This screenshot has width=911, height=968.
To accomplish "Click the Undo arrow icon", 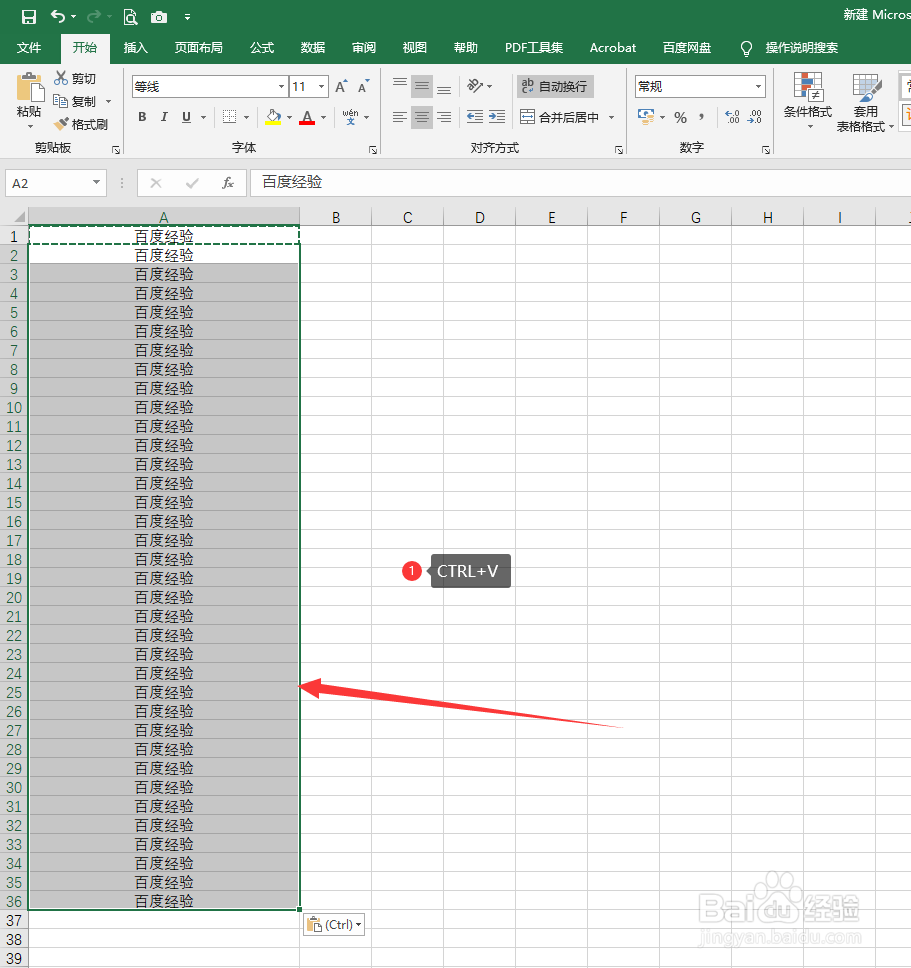I will [57, 16].
